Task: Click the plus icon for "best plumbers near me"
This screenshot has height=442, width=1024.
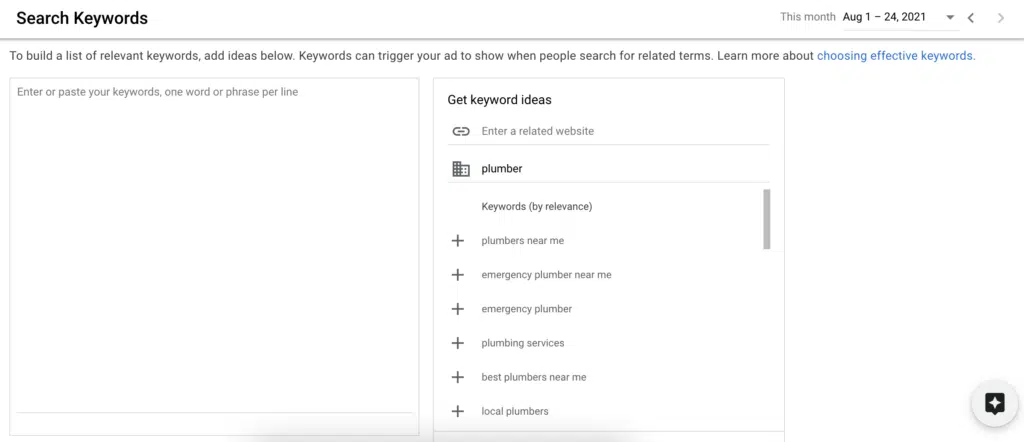Action: click(458, 377)
